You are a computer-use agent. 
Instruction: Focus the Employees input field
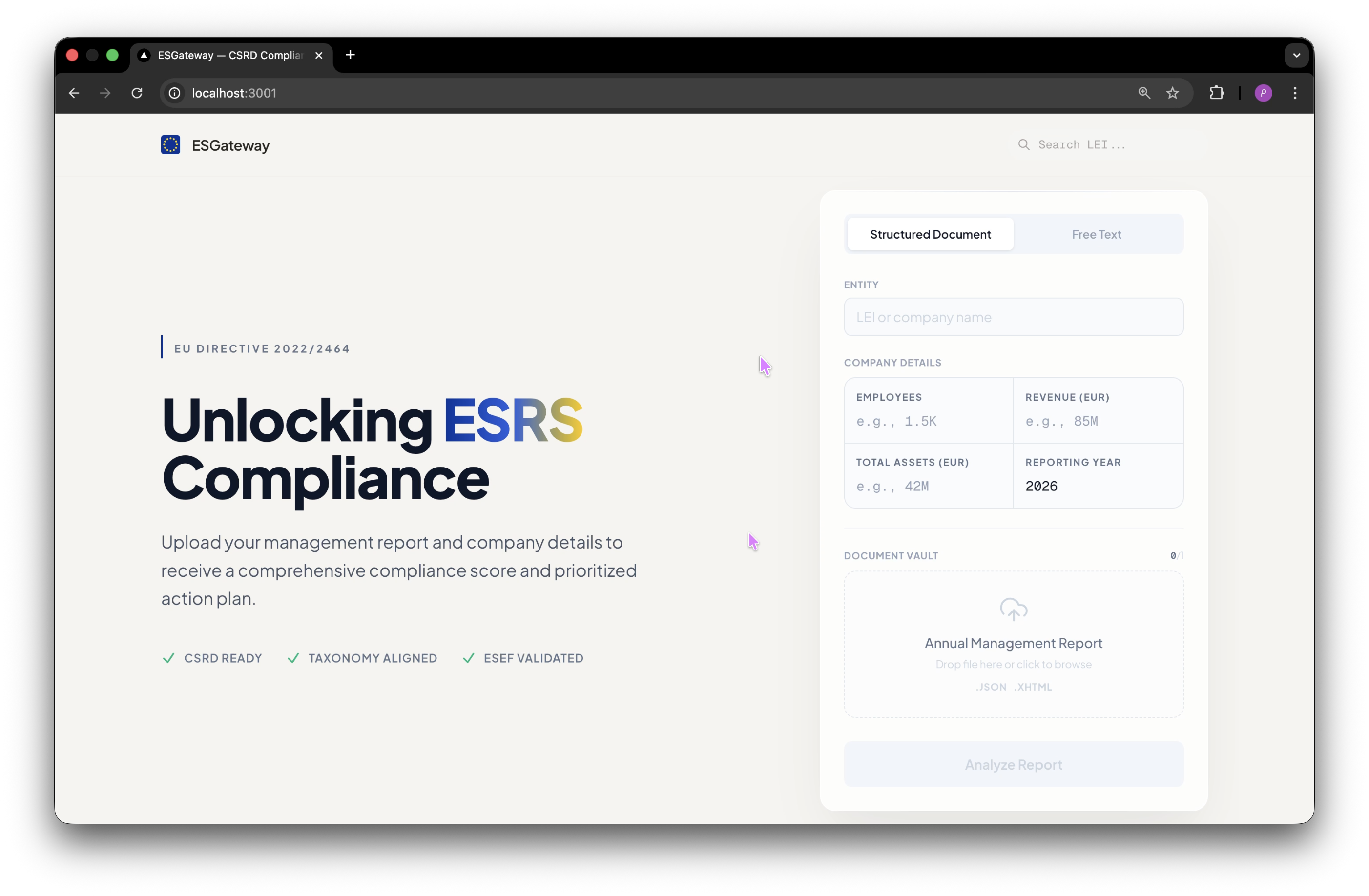pos(928,422)
